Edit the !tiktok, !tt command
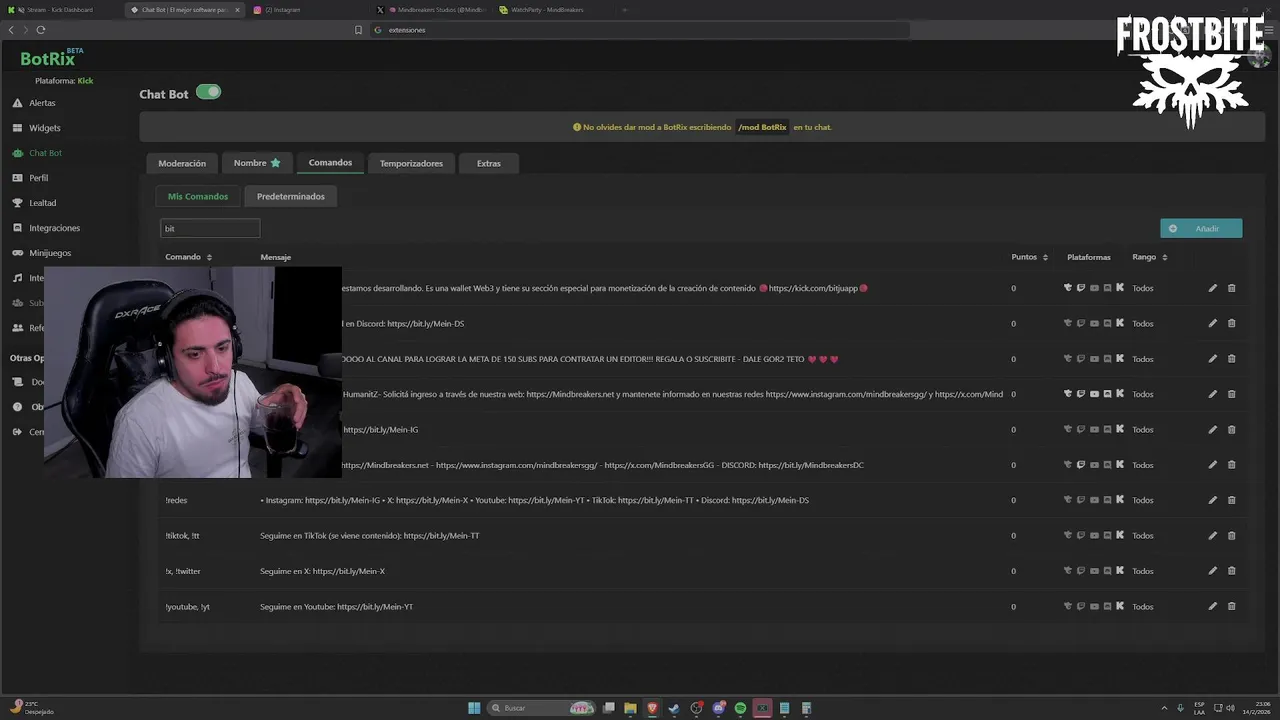 [x=1212, y=535]
